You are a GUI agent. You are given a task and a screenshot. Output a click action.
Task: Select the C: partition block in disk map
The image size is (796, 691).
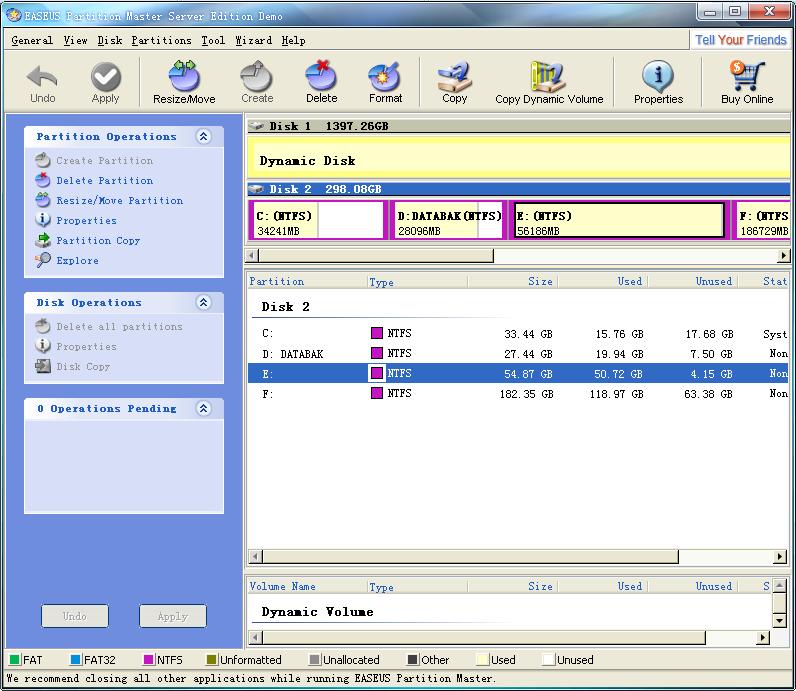(318, 220)
